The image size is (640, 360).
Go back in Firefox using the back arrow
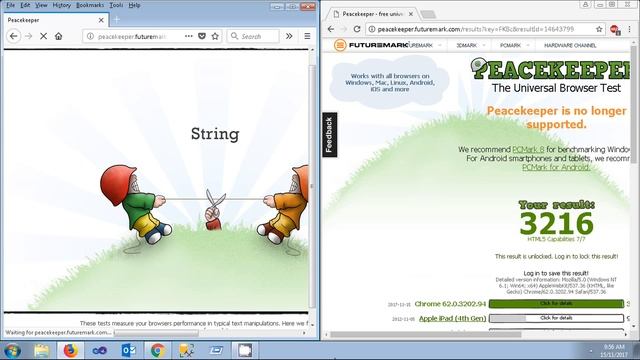(13, 36)
